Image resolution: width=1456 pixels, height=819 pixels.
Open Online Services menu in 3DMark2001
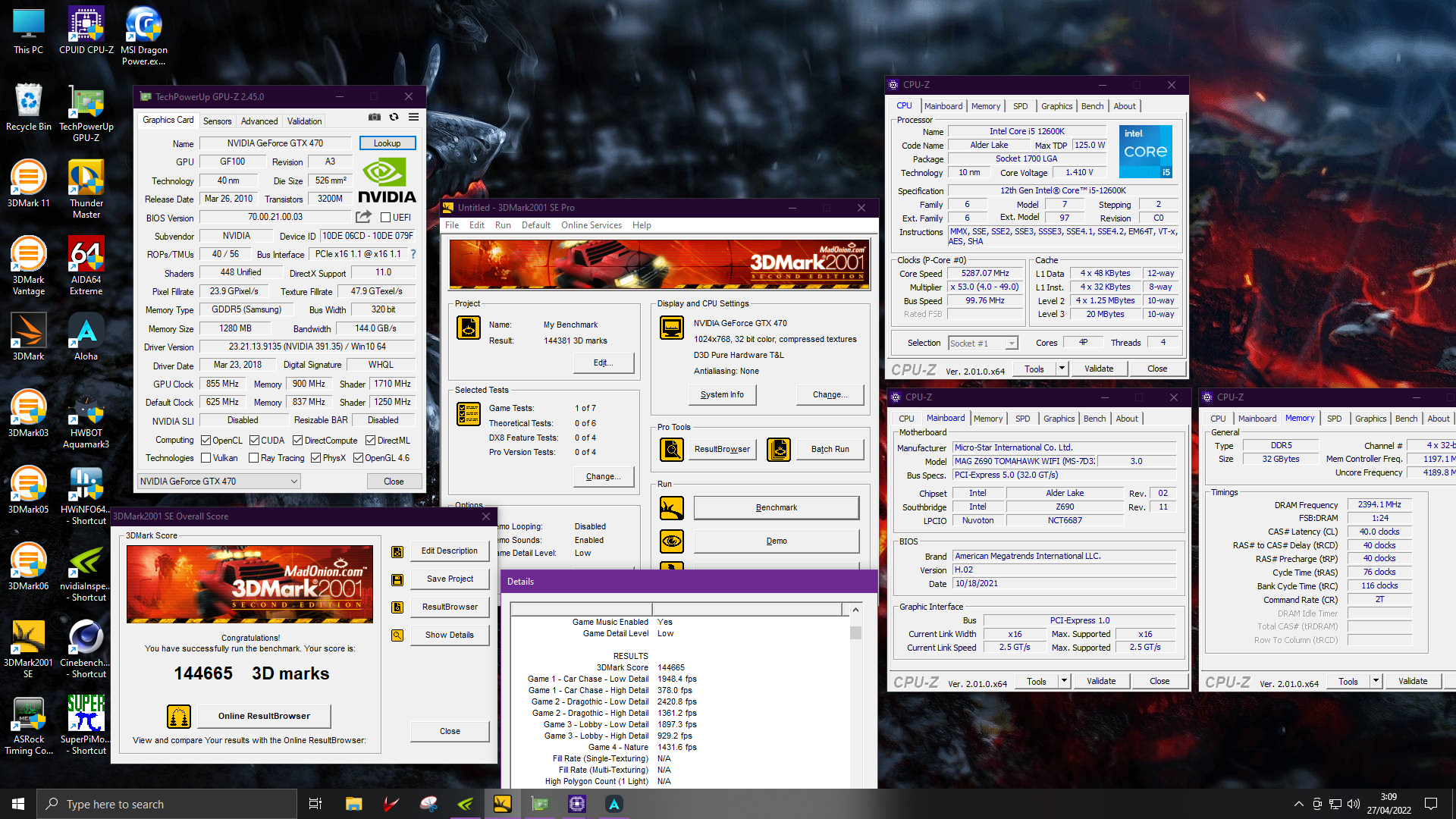coord(591,225)
